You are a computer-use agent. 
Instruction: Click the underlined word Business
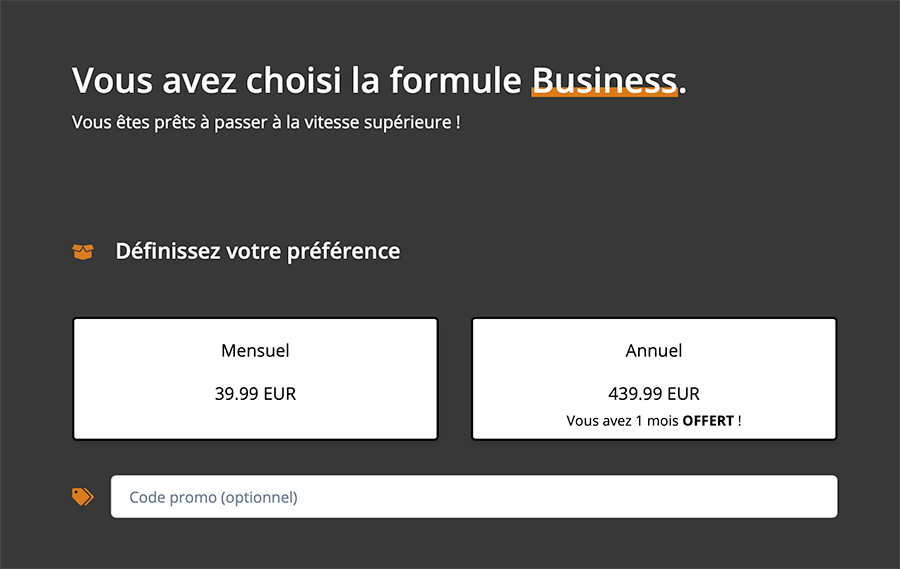604,80
